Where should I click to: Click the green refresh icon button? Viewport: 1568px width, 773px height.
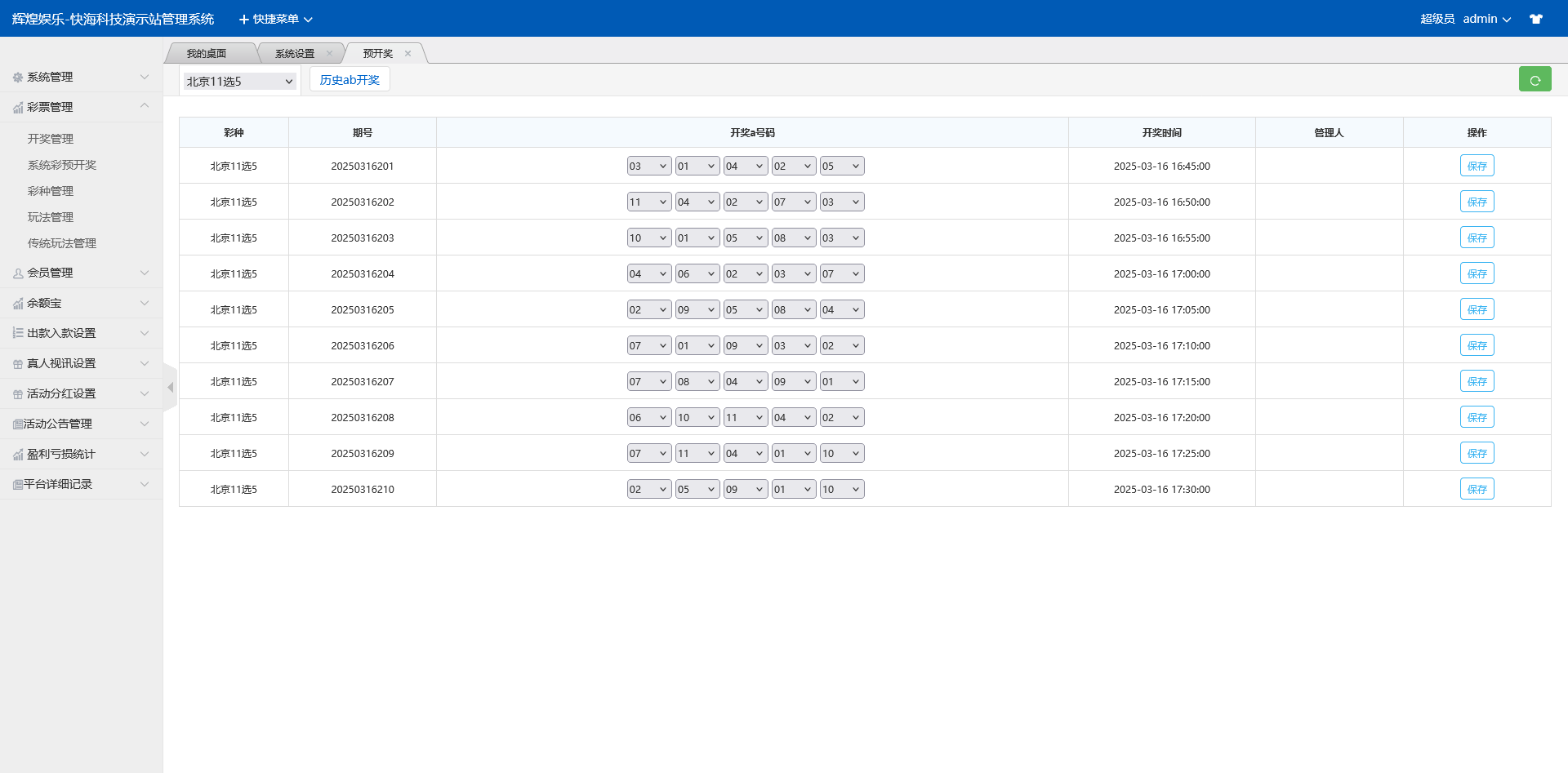1535,80
